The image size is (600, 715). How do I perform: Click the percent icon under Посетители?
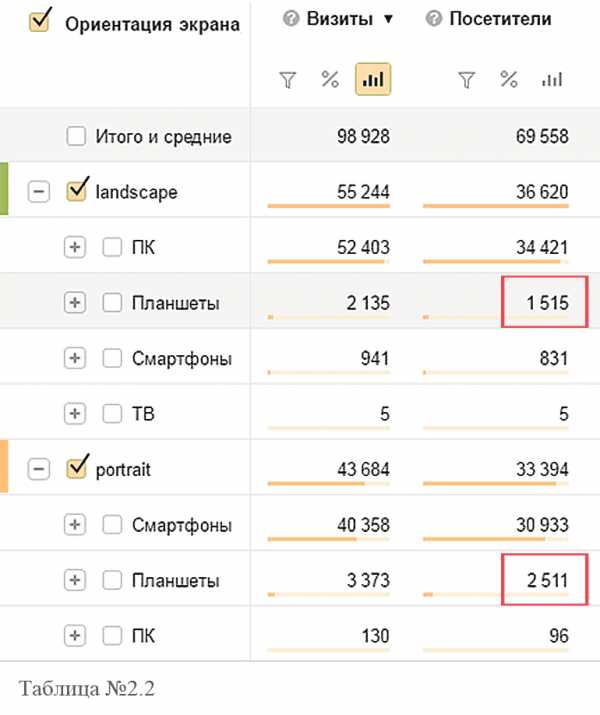[x=508, y=80]
